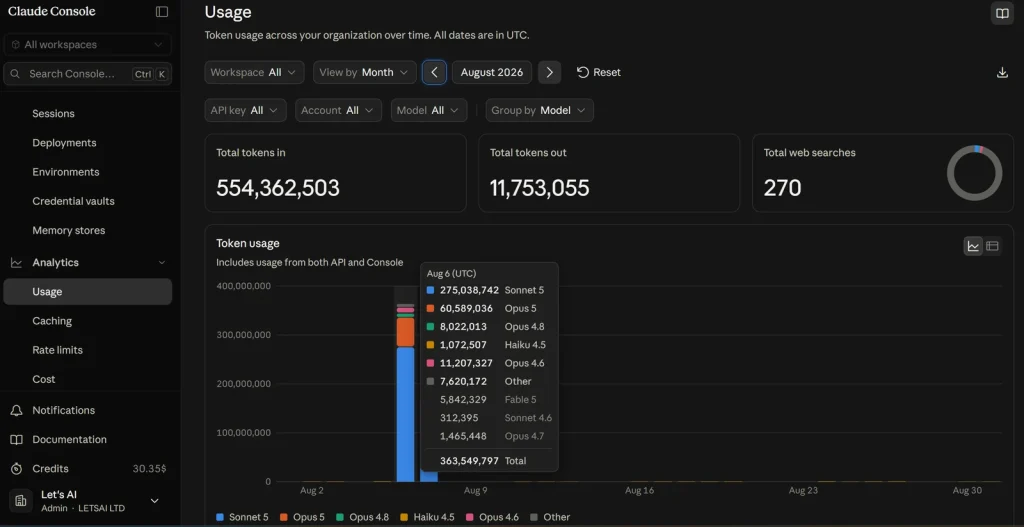Image resolution: width=1024 pixels, height=527 pixels.
Task: Focus the Search Console input field
Action: 88,74
